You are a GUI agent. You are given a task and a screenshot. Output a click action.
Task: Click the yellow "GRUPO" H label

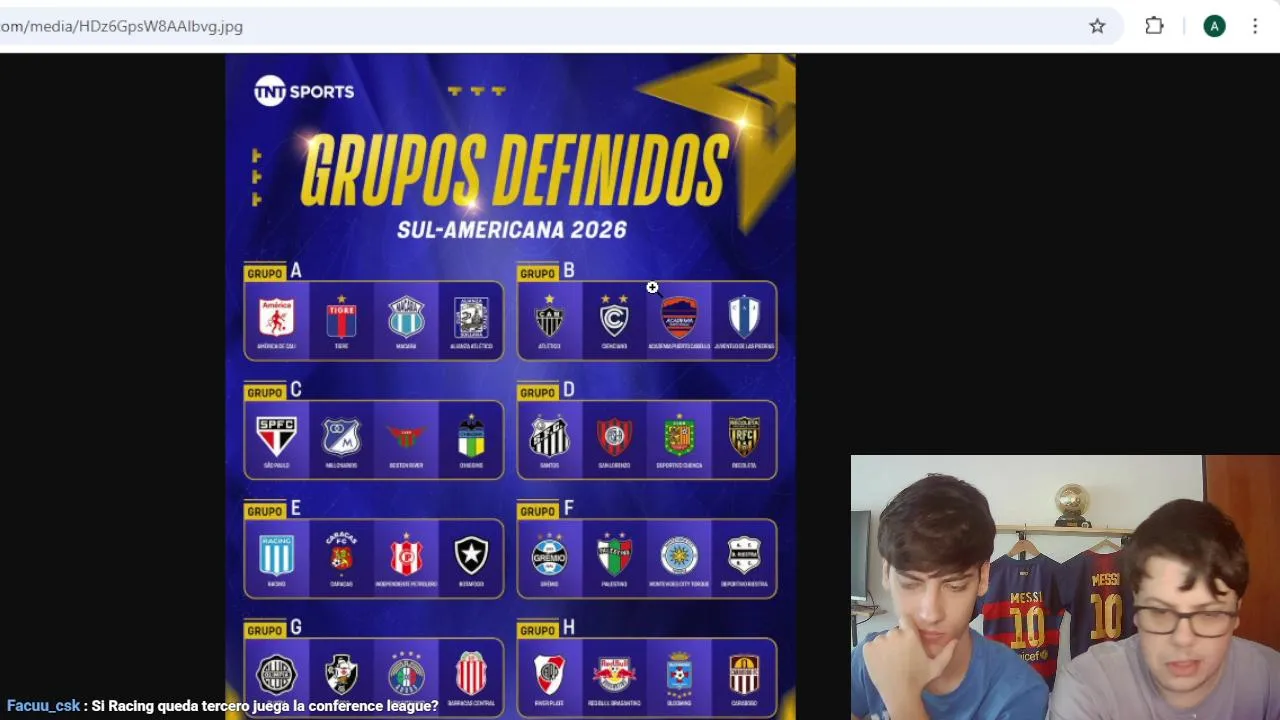pos(537,630)
